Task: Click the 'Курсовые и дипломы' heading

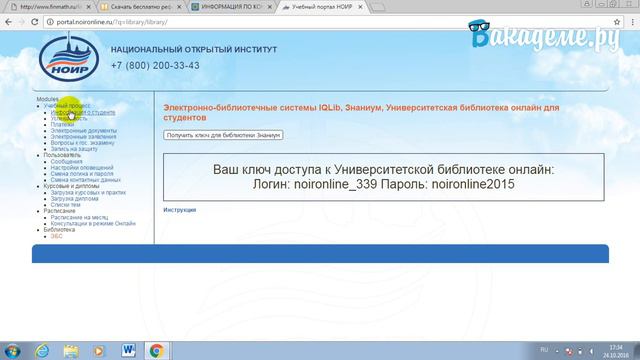Action: (71, 186)
